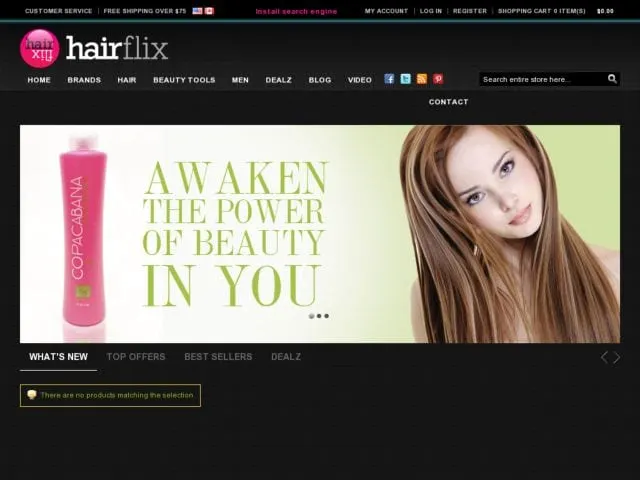The image size is (640, 480).
Task: Open the Facebook social icon
Action: 389,79
